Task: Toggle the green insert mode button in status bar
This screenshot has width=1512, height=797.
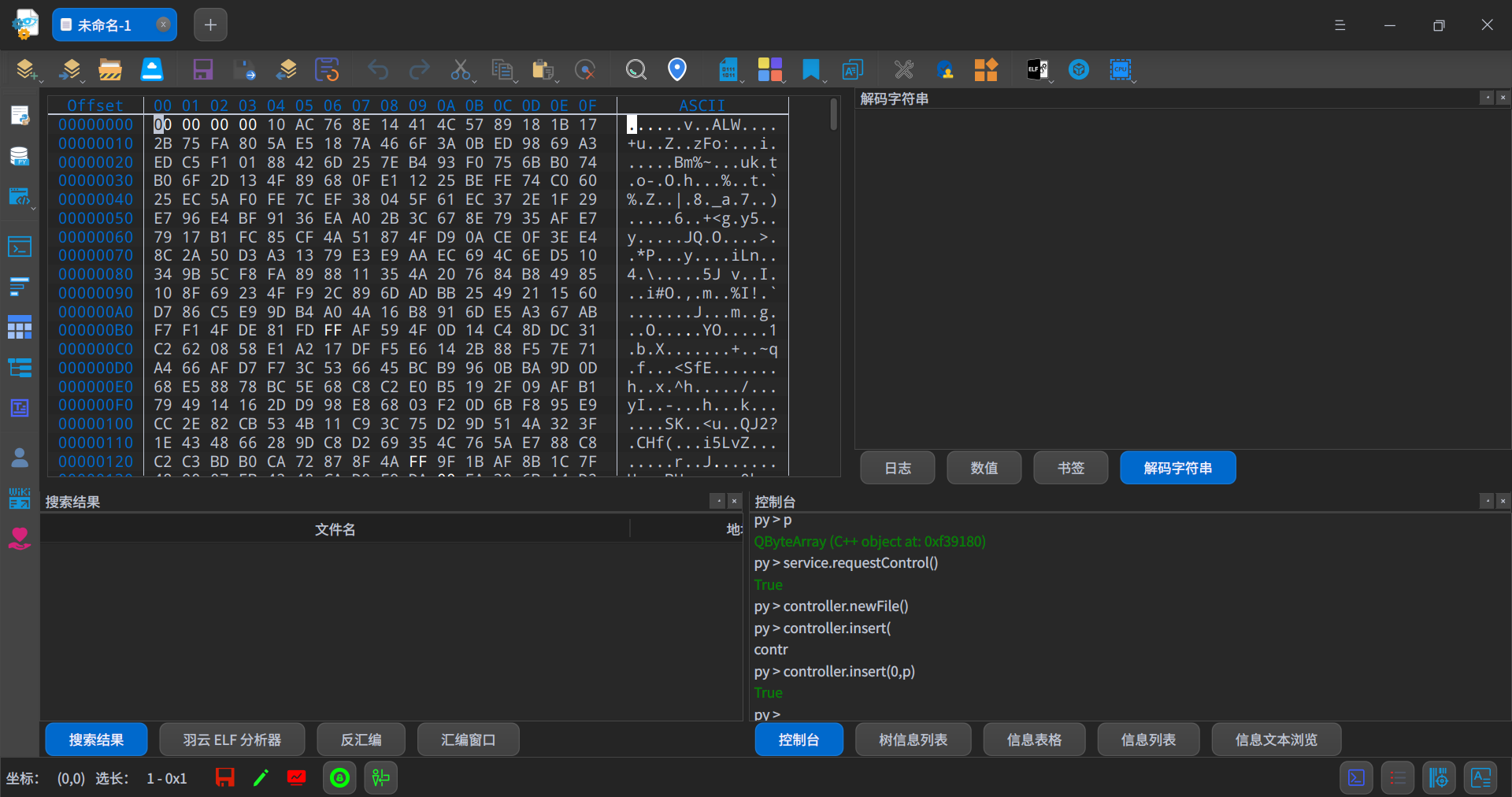Action: click(x=381, y=778)
